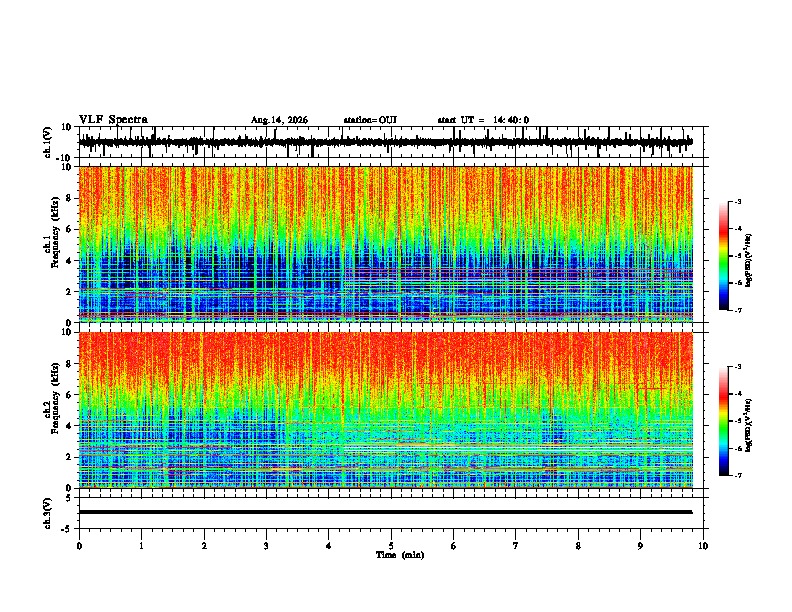Click the "6" kHz tick on ch.2 frequency axis
Image resolution: width=792 pixels, height=612 pixels.
pyautogui.click(x=69, y=395)
